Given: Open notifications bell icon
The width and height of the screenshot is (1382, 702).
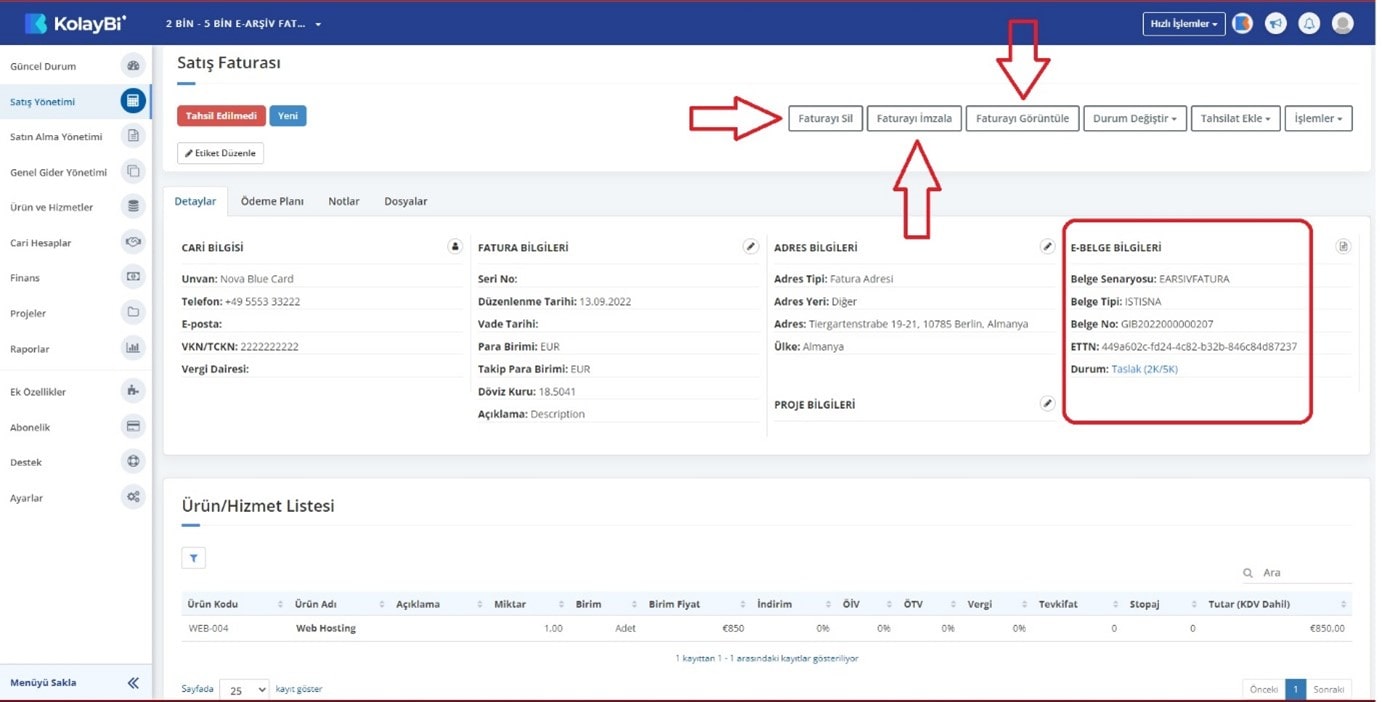Looking at the screenshot, I should click(1309, 23).
